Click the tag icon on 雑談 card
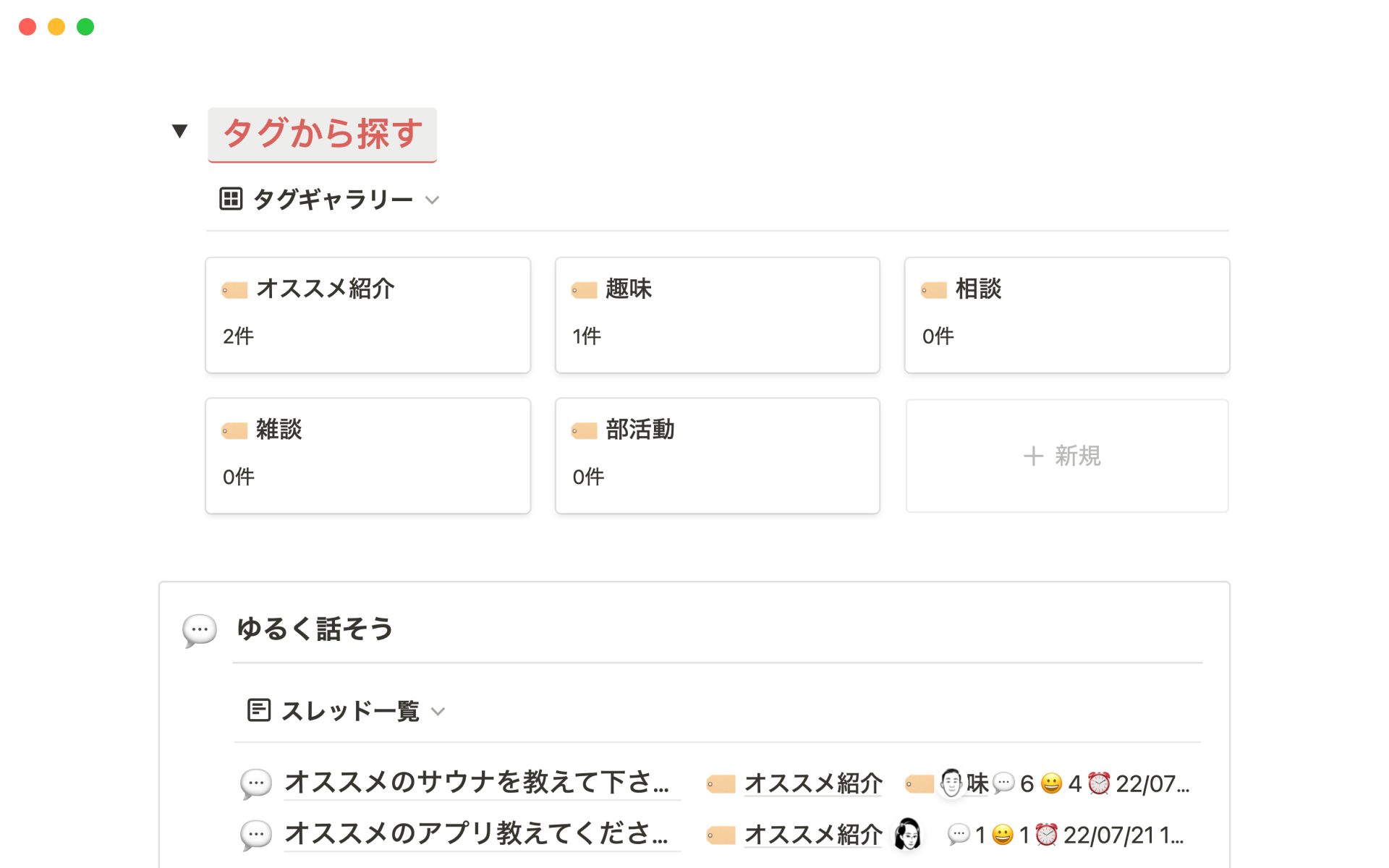This screenshot has width=1389, height=868. point(234,431)
